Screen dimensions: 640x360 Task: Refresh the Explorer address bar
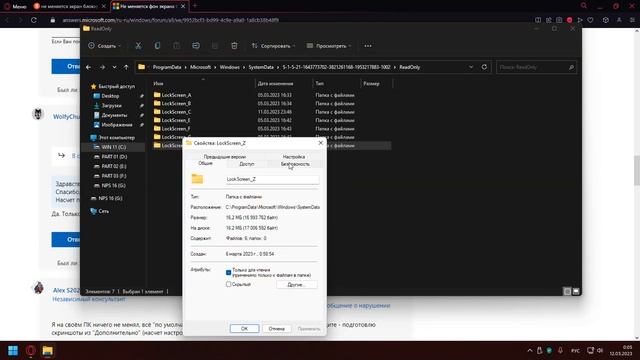[x=484, y=67]
